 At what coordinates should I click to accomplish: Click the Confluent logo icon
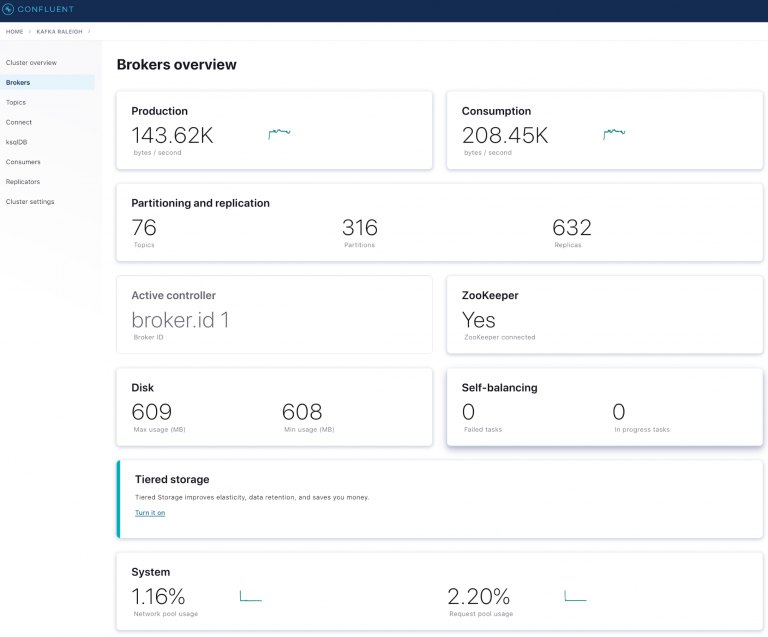(9, 10)
